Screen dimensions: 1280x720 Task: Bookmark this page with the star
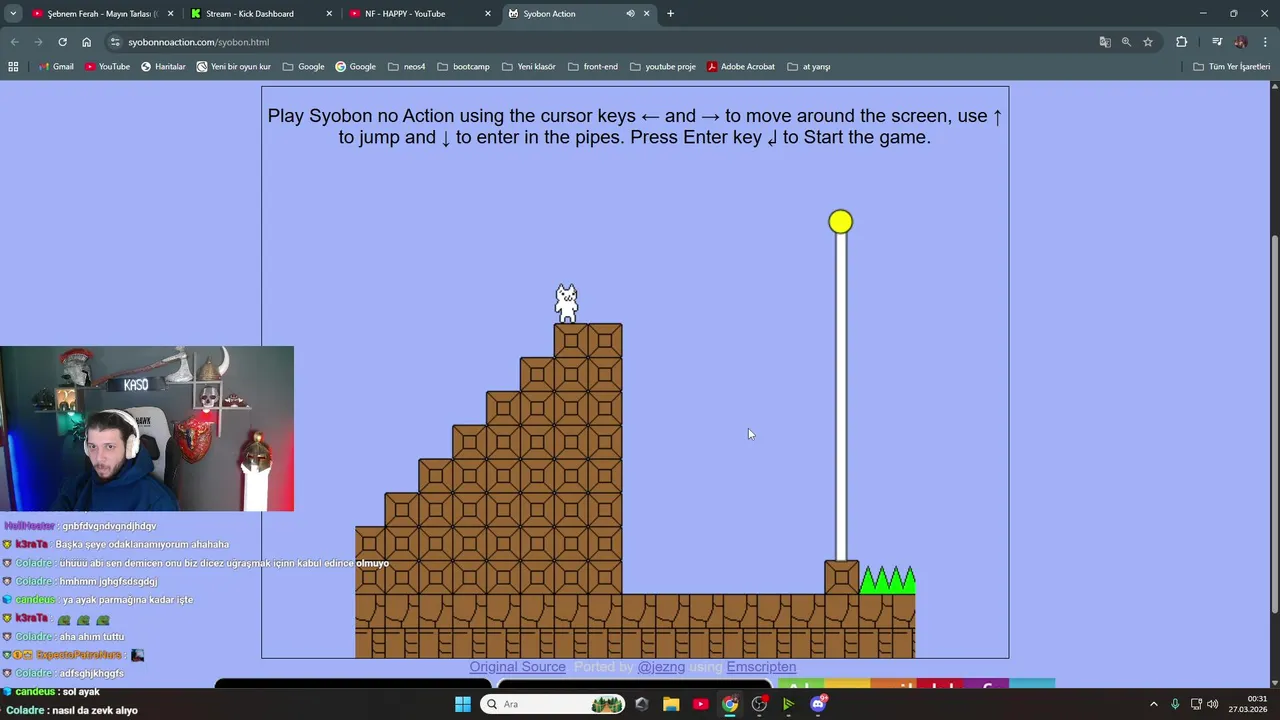pos(1148,42)
